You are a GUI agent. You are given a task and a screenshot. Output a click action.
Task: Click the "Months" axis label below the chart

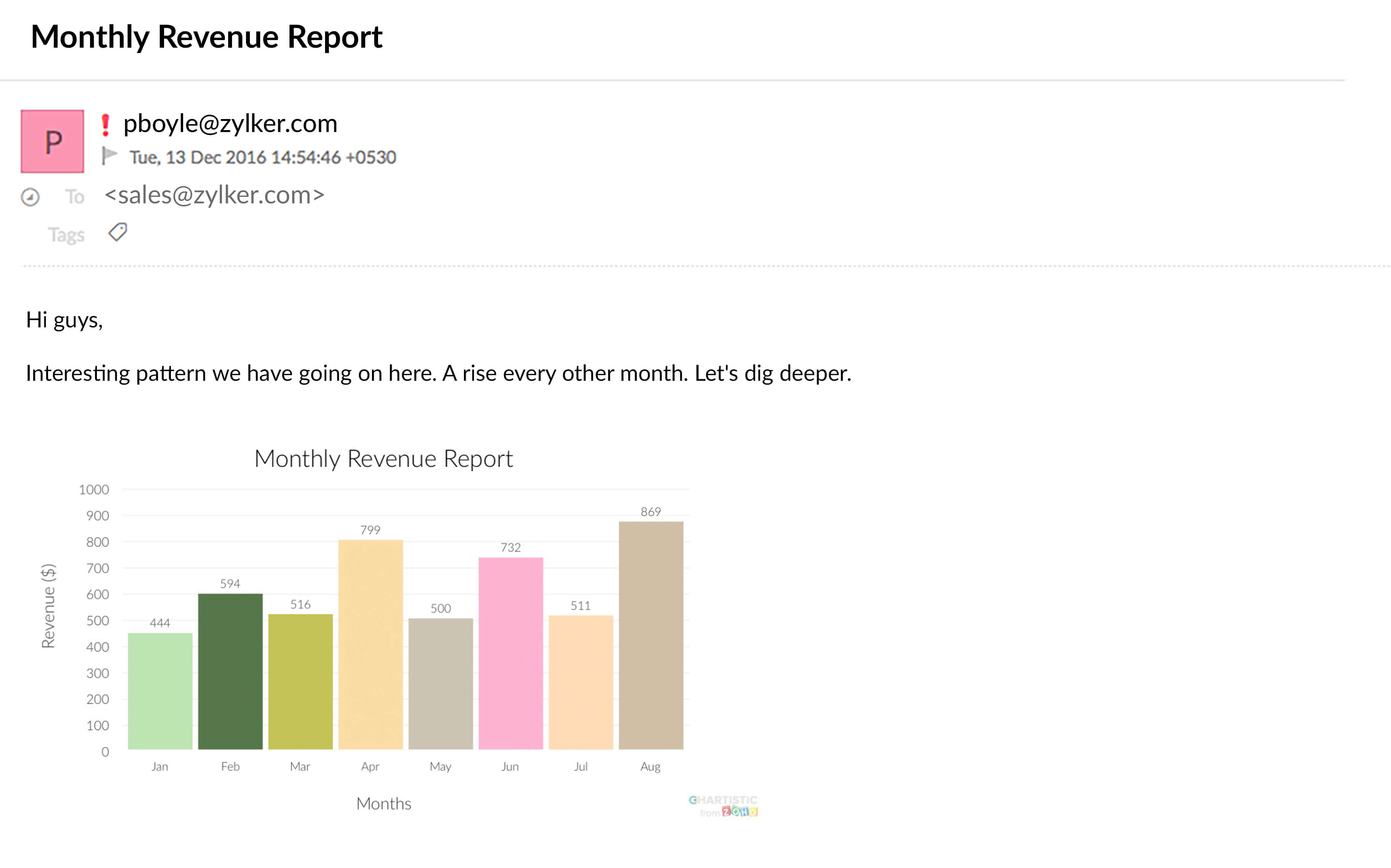(x=383, y=803)
